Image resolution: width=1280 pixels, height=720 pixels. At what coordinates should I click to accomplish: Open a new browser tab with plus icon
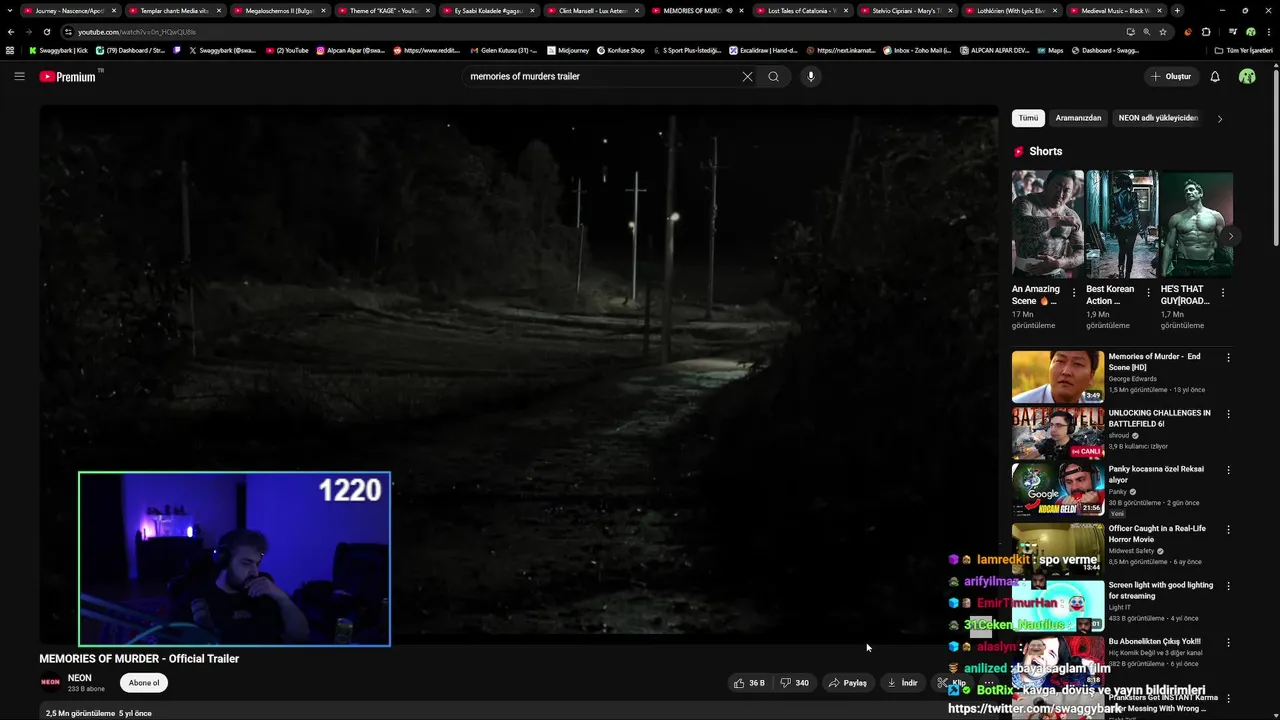point(1177,11)
